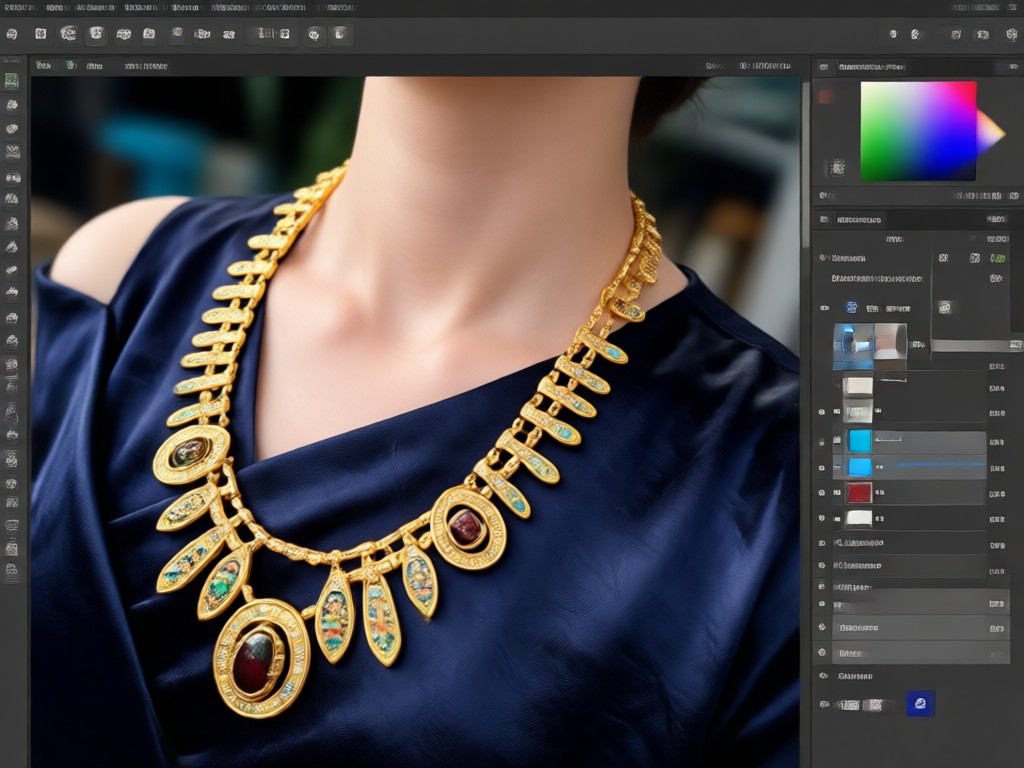Click the small icon left of the color field

(837, 168)
